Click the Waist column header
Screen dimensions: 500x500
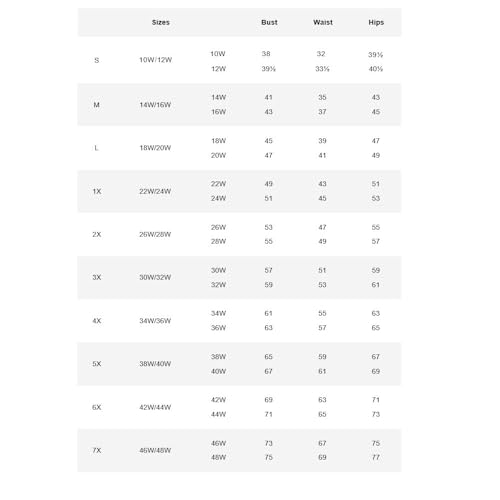323,22
